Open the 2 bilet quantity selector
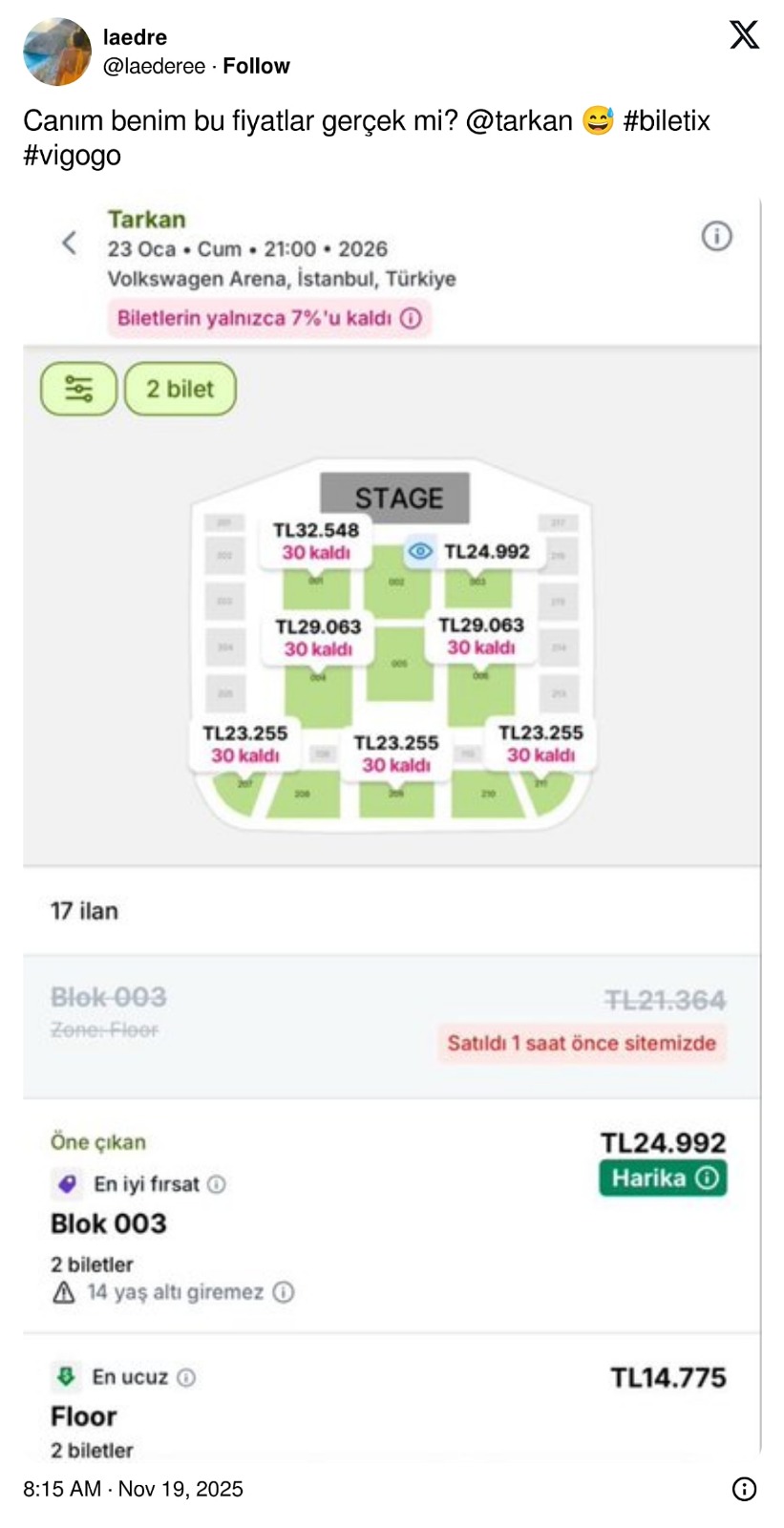784x1528 pixels. pyautogui.click(x=180, y=389)
